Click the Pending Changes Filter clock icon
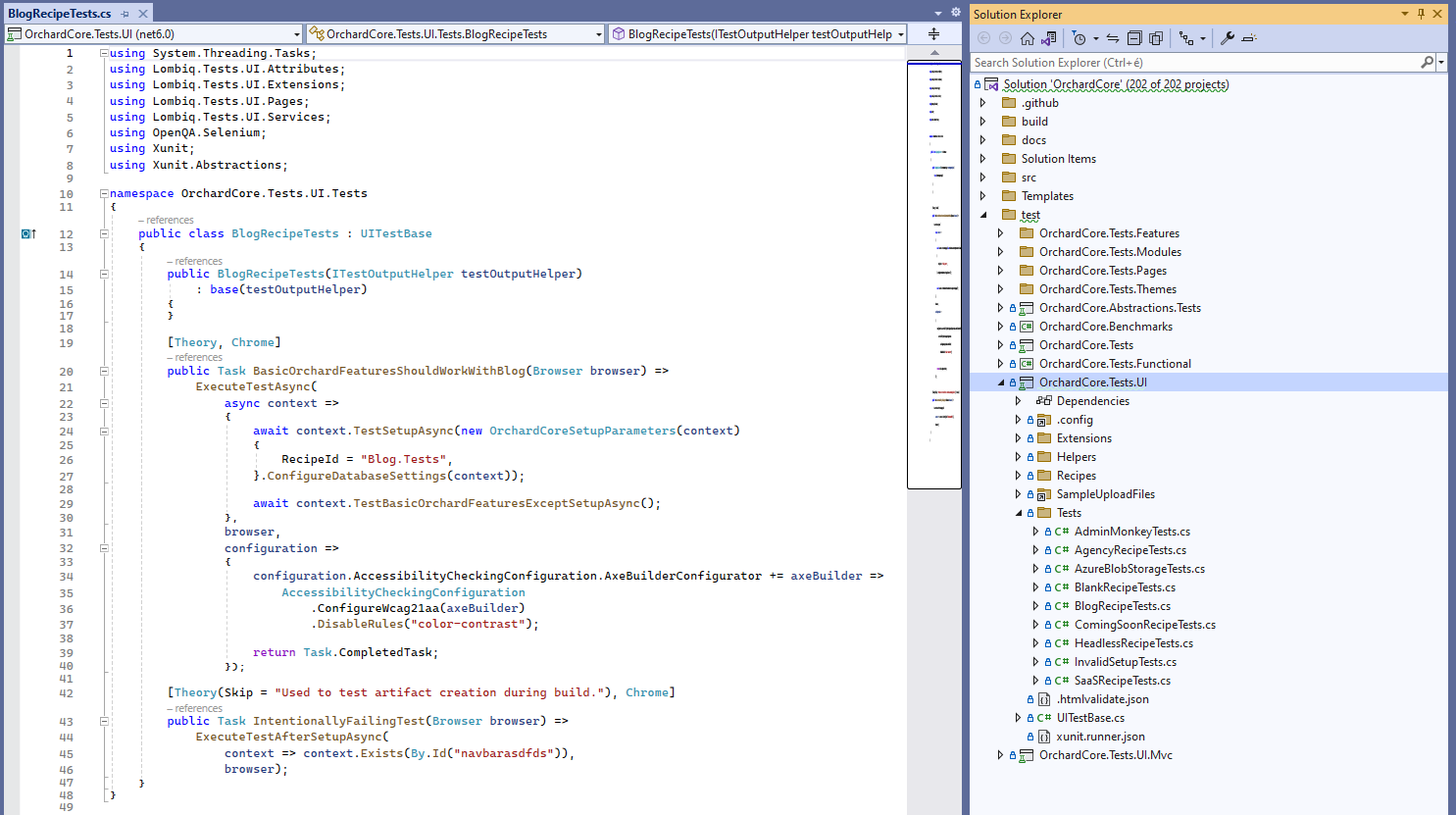 coord(1079,38)
